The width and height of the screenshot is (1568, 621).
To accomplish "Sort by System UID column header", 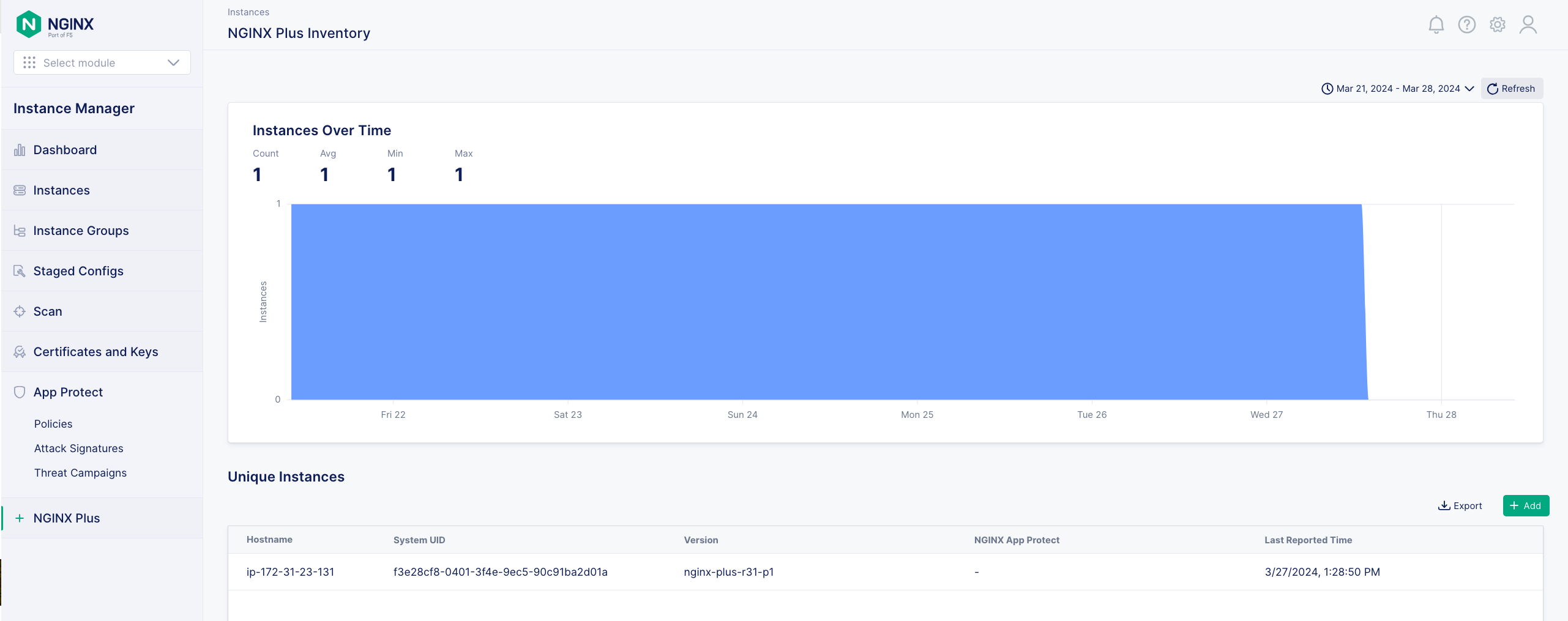I will pyautogui.click(x=419, y=540).
